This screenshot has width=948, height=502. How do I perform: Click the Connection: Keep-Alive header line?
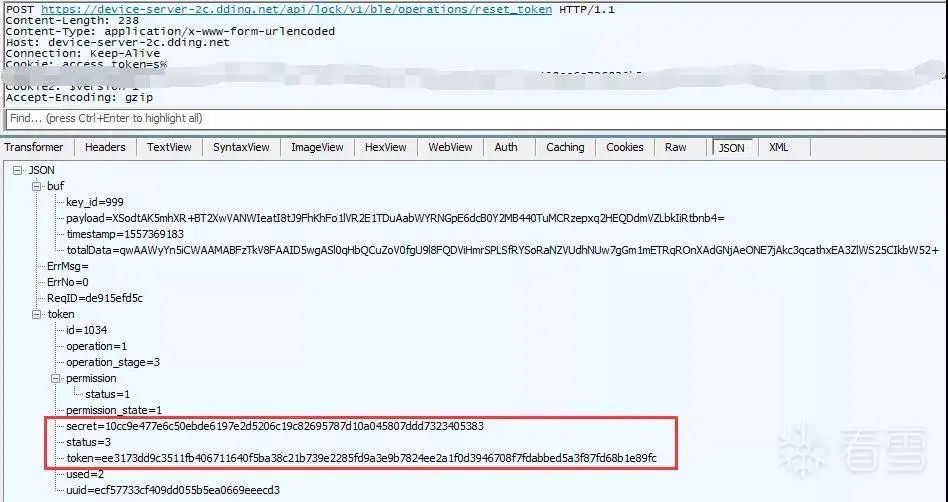coord(83,53)
